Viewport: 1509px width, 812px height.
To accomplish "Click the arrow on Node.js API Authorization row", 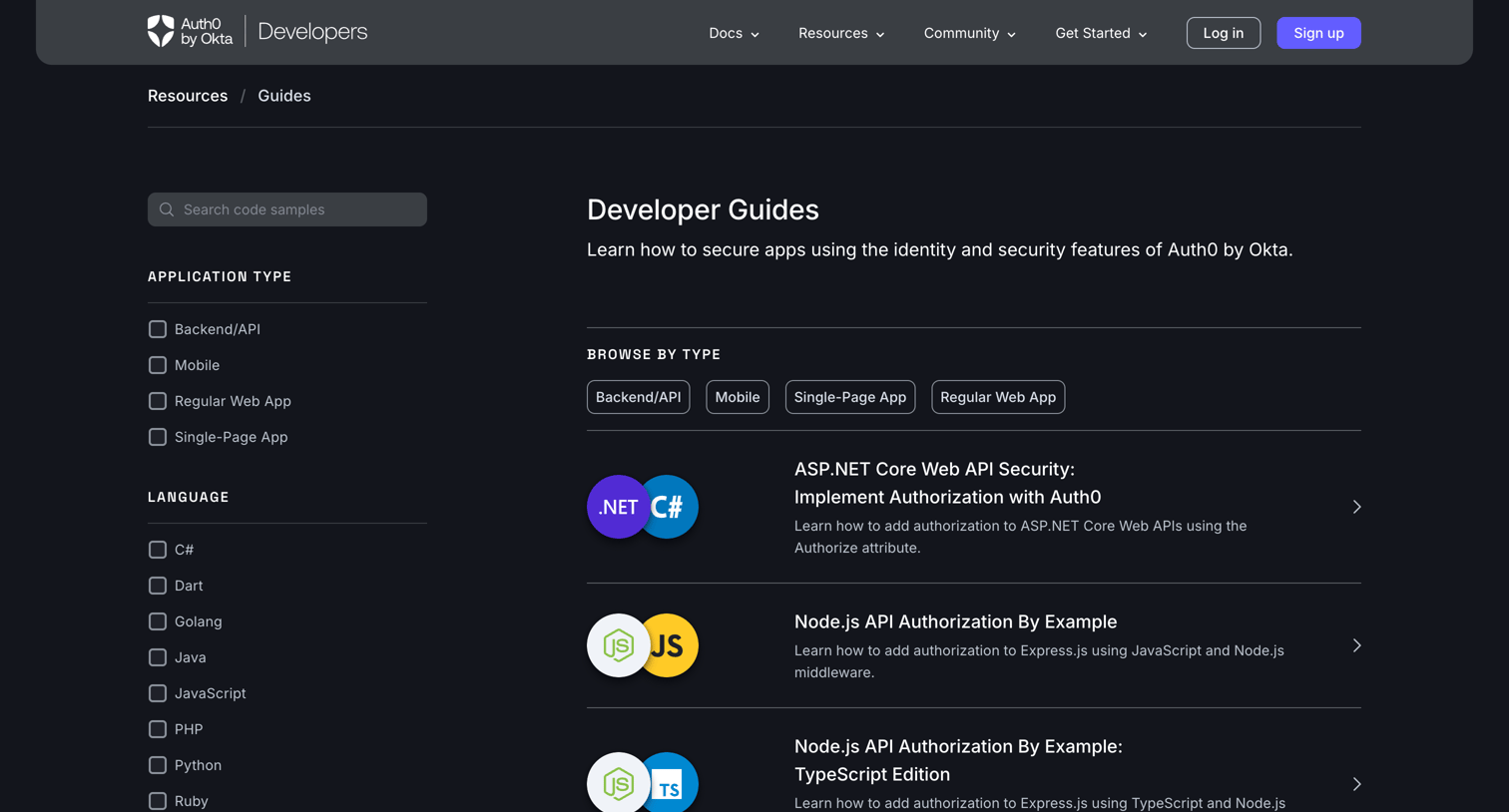I will coord(1356,645).
